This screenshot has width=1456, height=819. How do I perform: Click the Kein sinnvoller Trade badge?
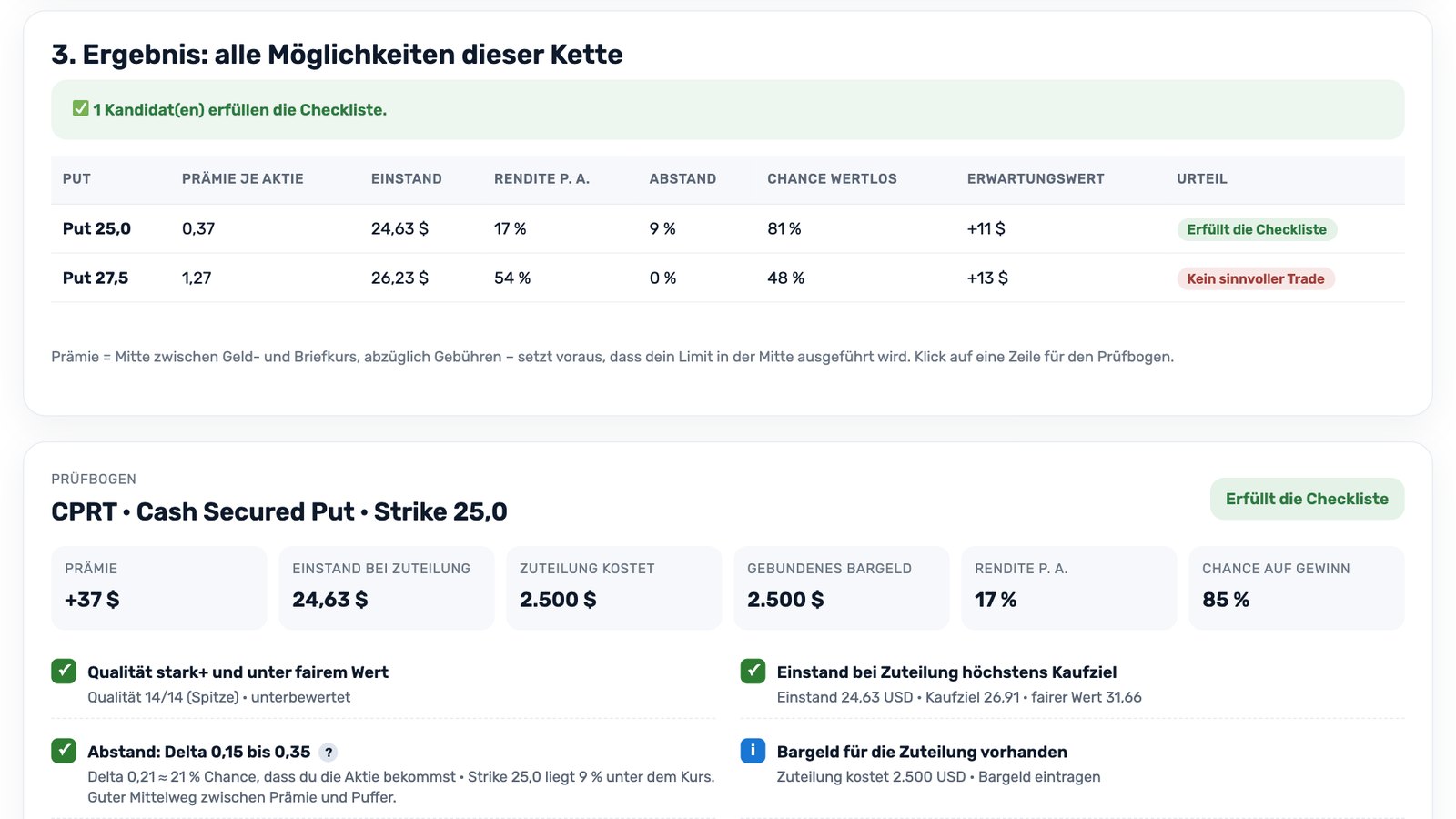click(1255, 278)
